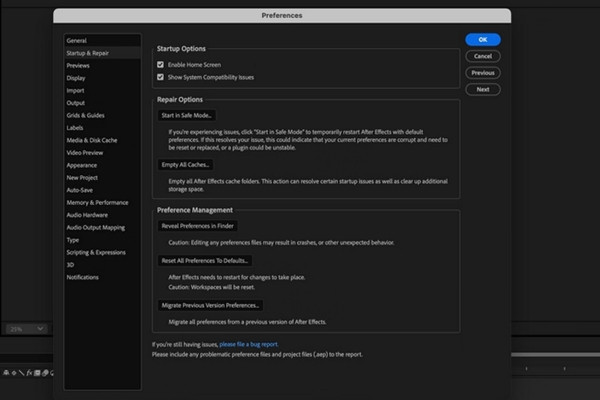Screen dimensions: 600x400
Task: Select Startup & Repair category
Action: click(102, 53)
